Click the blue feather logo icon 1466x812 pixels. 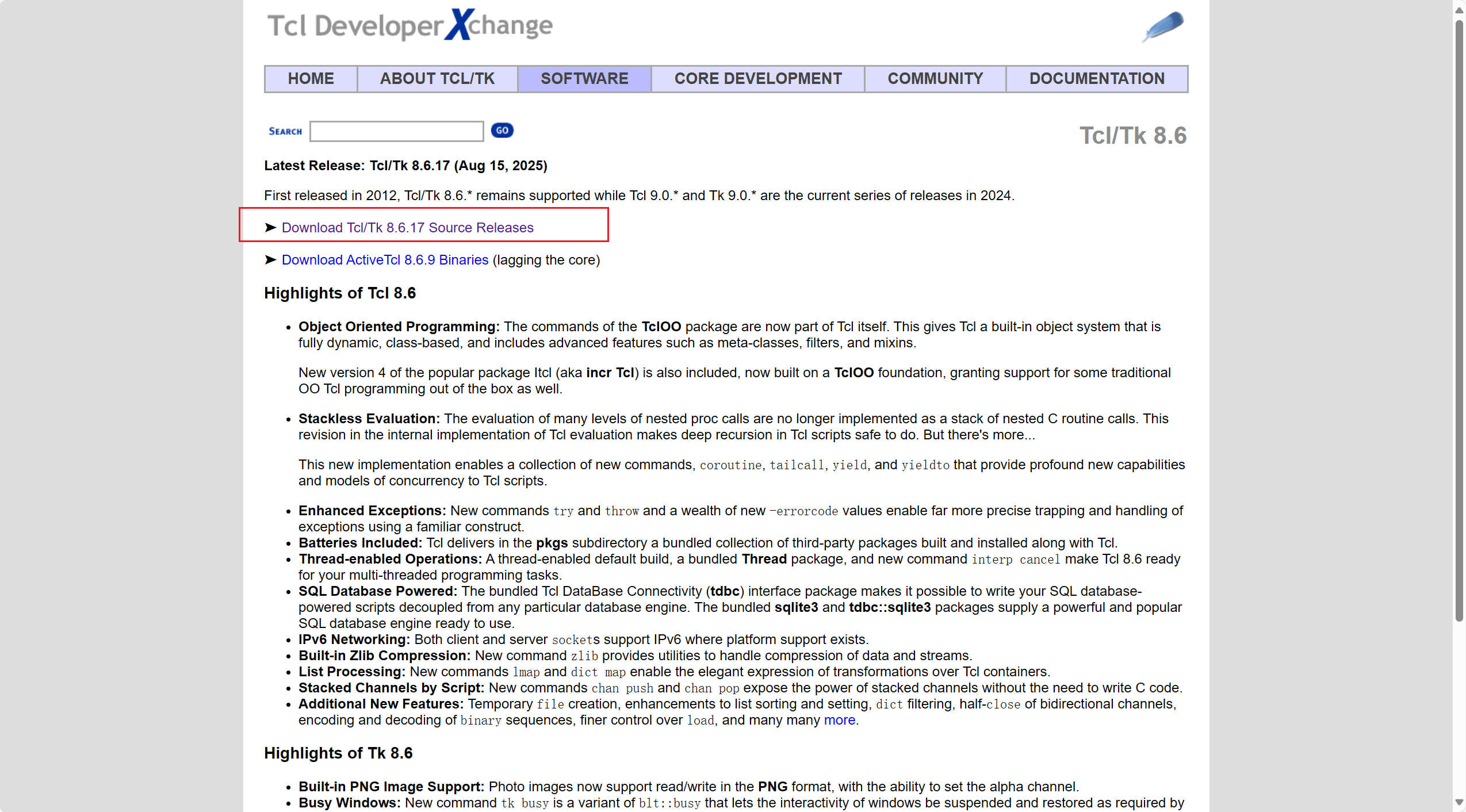click(x=1162, y=27)
